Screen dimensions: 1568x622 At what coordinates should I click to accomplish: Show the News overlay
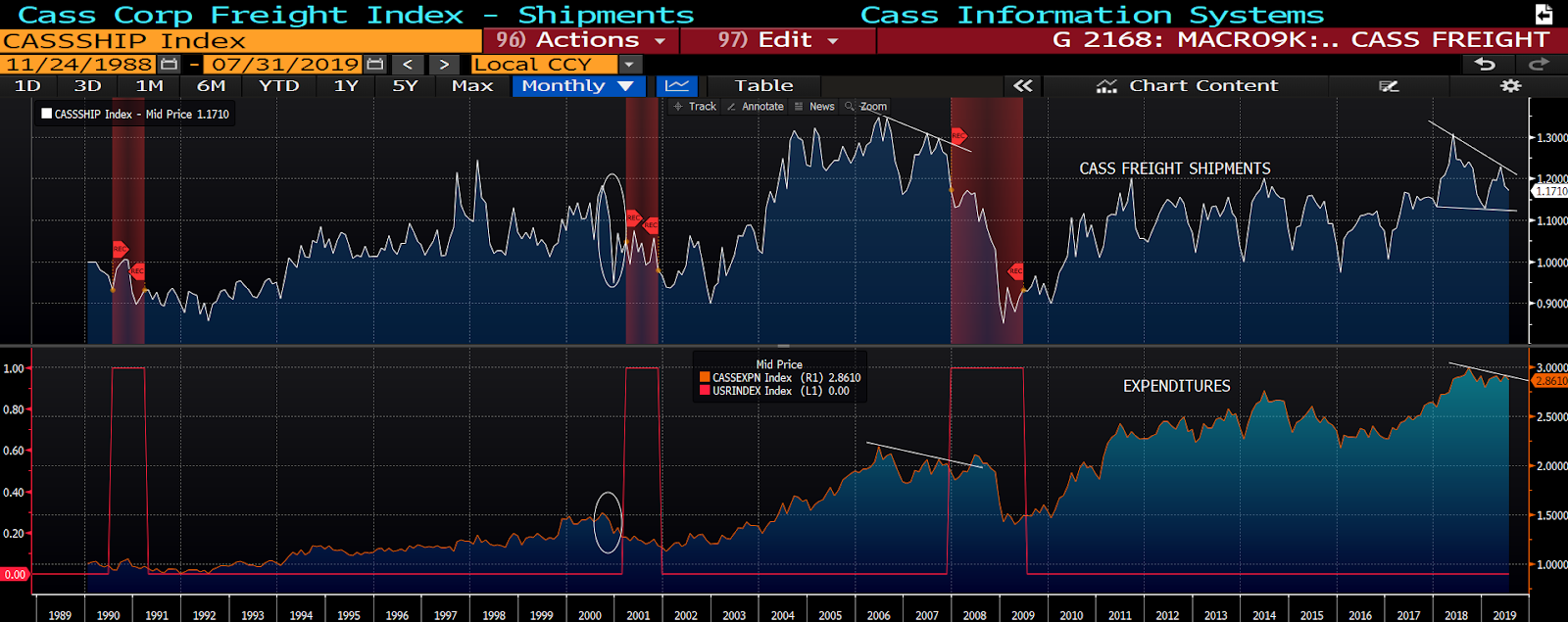[814, 107]
